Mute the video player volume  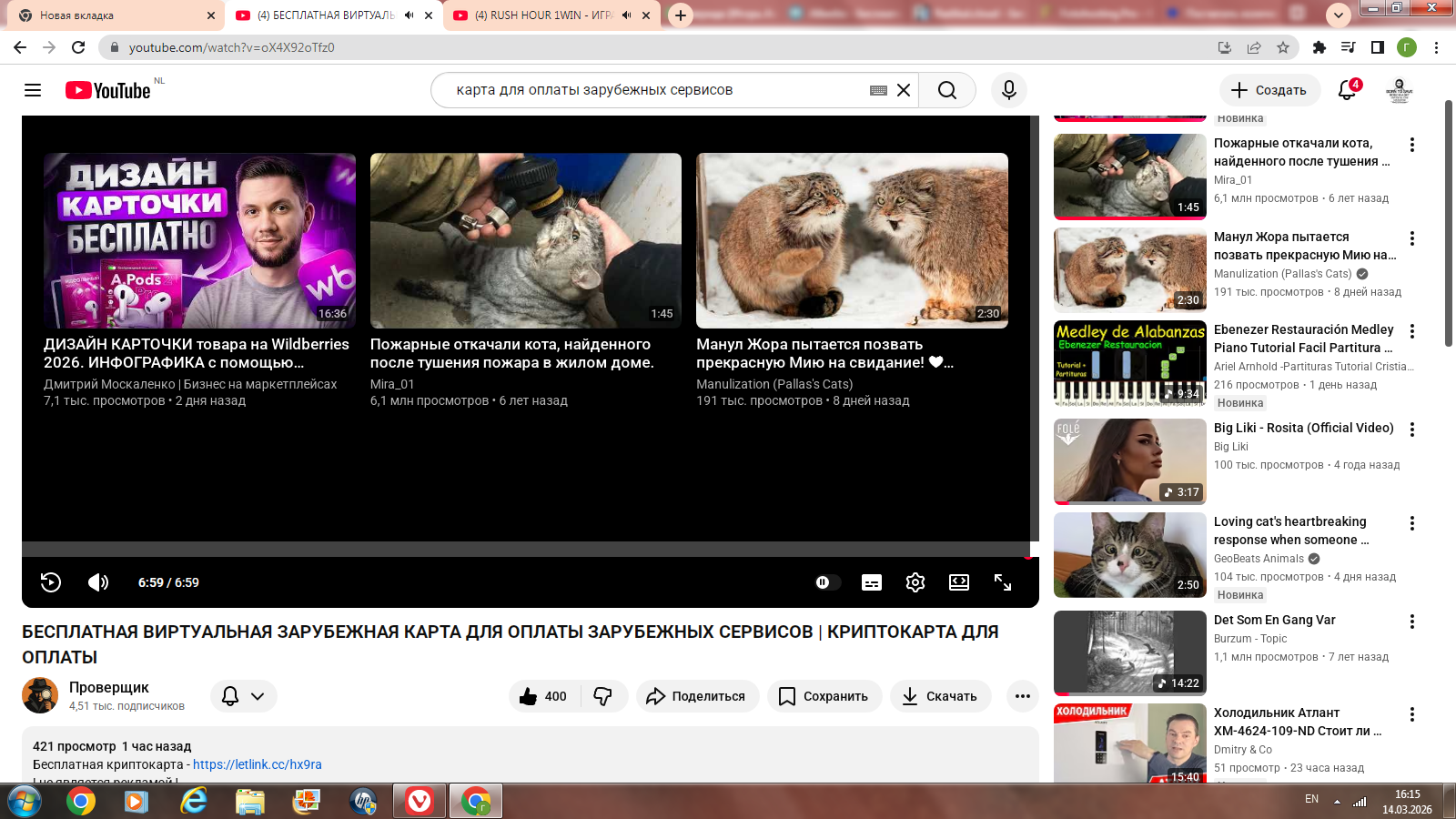point(98,582)
